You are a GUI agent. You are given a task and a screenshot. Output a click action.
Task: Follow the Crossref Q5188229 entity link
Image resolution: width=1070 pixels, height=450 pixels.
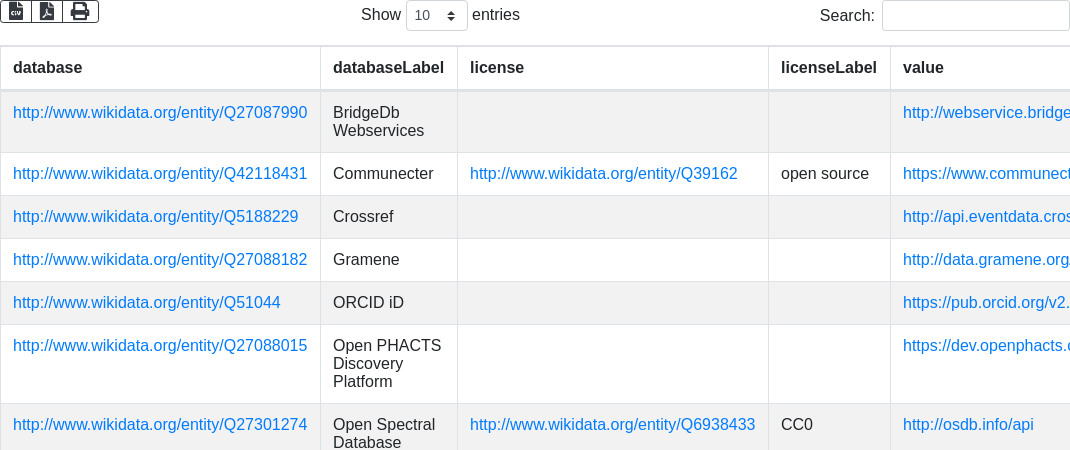[156, 217]
